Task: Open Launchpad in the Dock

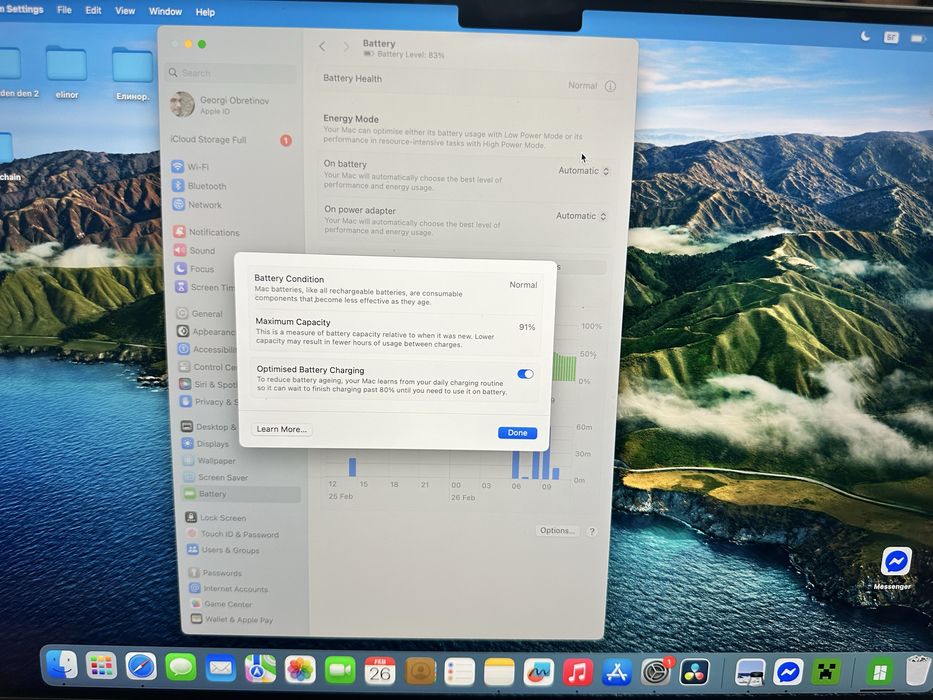Action: point(102,666)
